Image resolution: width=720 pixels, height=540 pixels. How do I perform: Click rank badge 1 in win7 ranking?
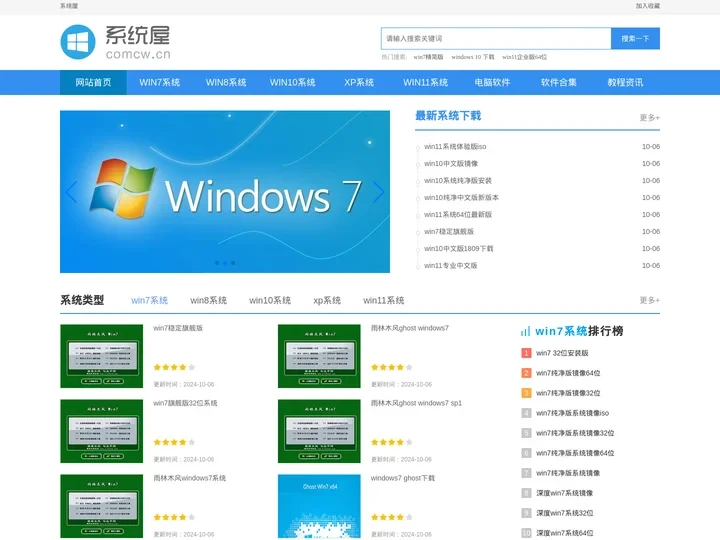click(526, 353)
